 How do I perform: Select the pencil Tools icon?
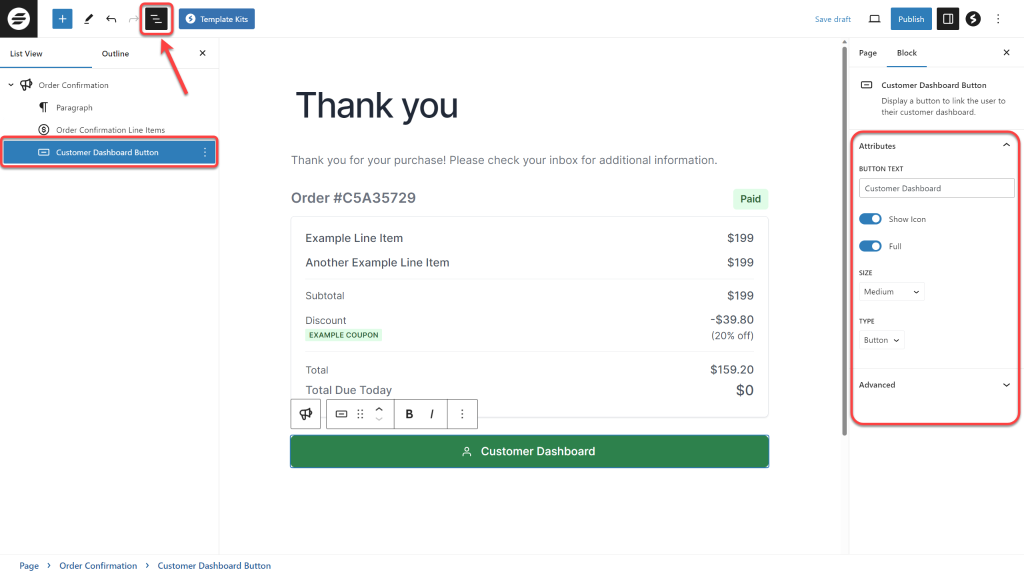click(x=88, y=19)
